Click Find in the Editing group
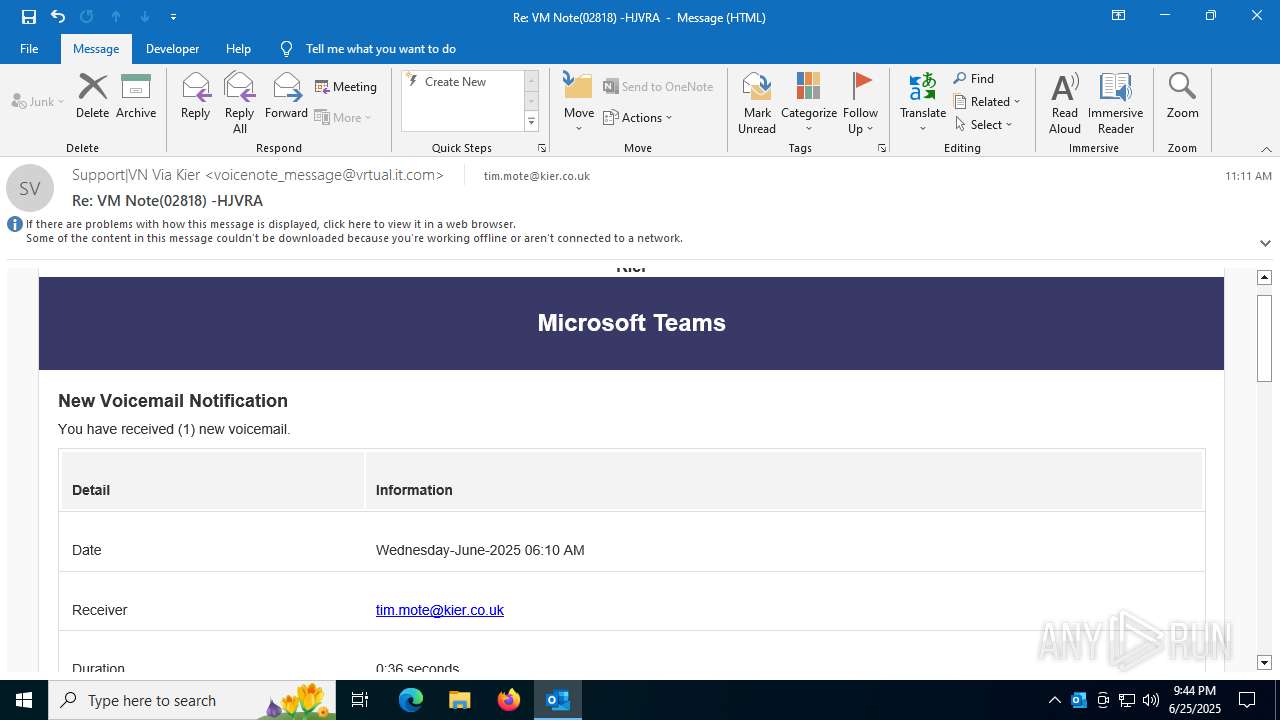 (974, 79)
